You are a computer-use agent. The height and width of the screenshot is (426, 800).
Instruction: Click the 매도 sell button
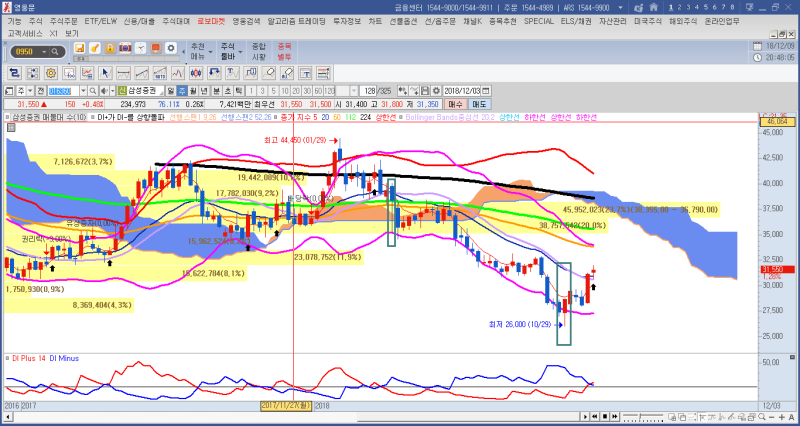(x=479, y=104)
